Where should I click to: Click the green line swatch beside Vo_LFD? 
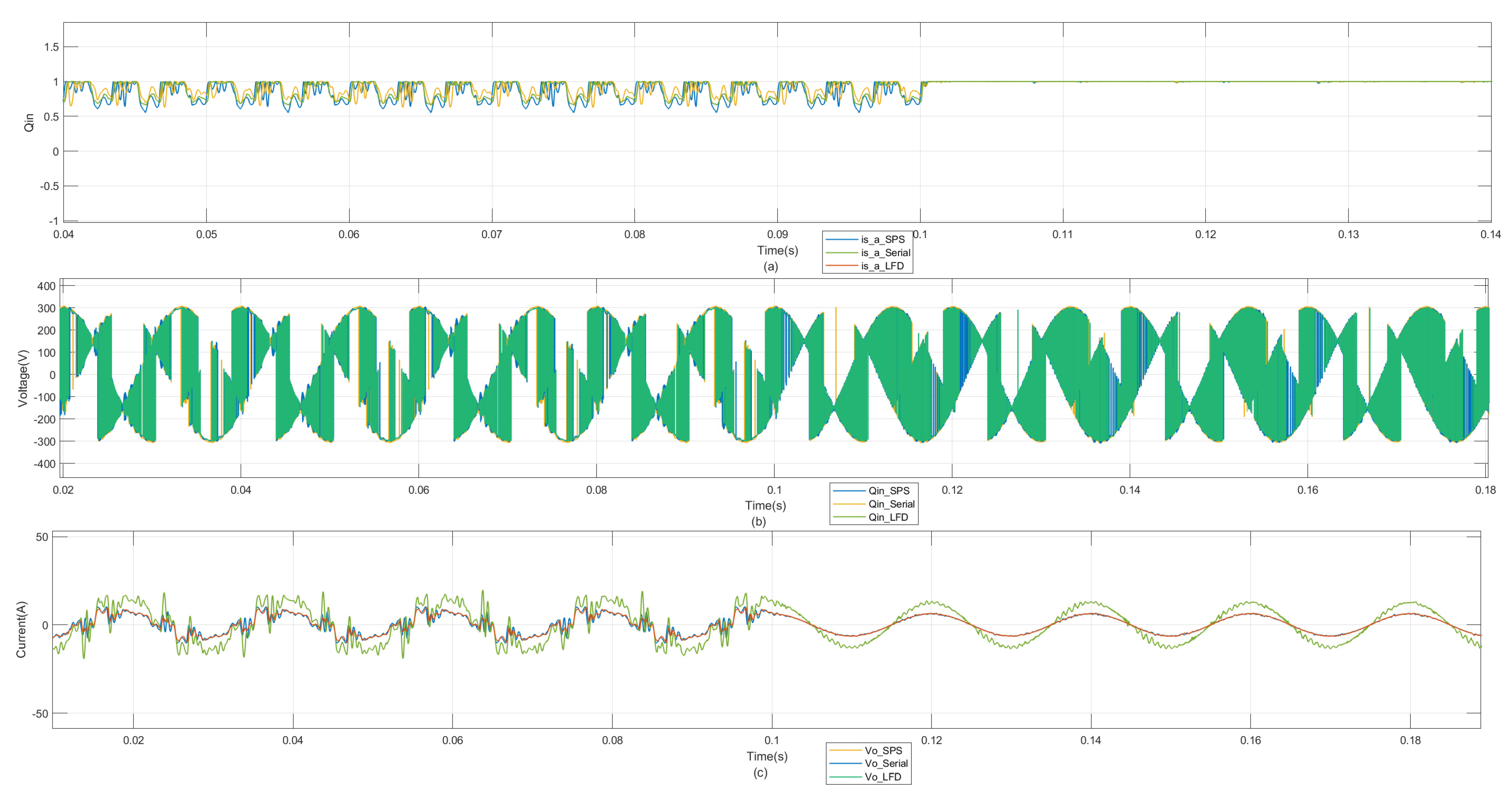(845, 776)
